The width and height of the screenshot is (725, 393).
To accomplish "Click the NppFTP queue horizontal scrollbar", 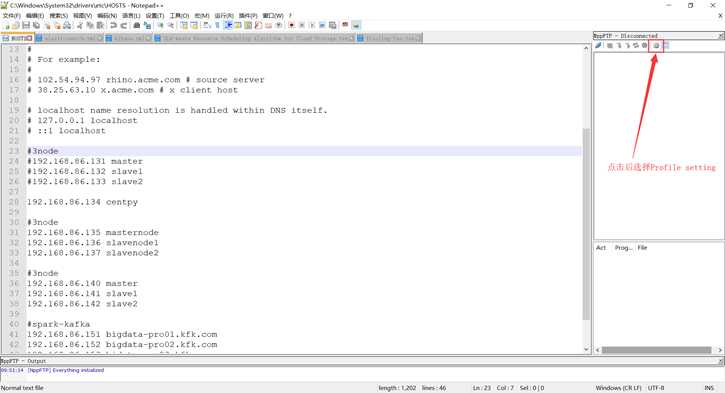I will click(x=656, y=350).
